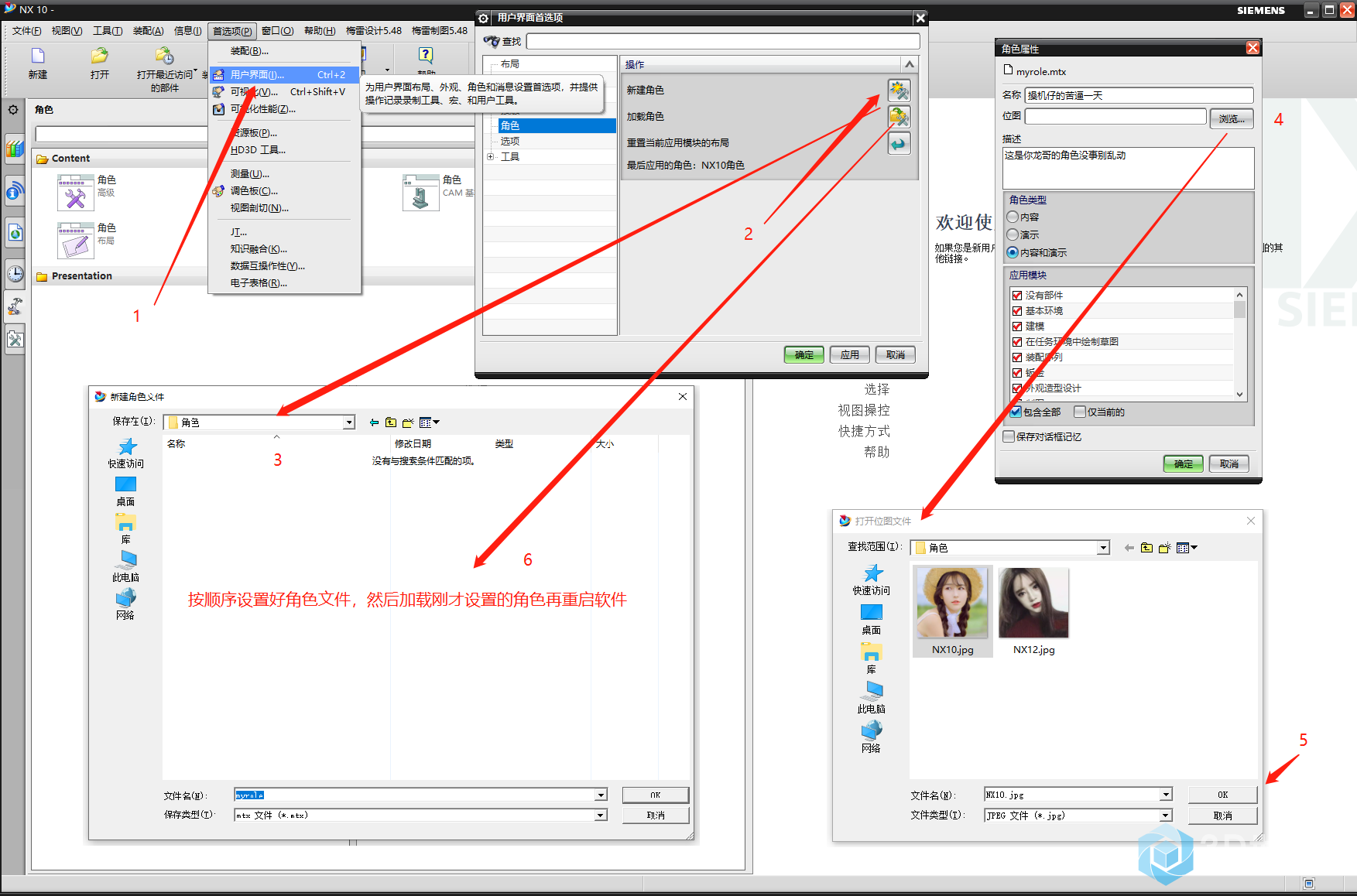Click OK in 打开位图文件 dialog

pyautogui.click(x=1222, y=795)
